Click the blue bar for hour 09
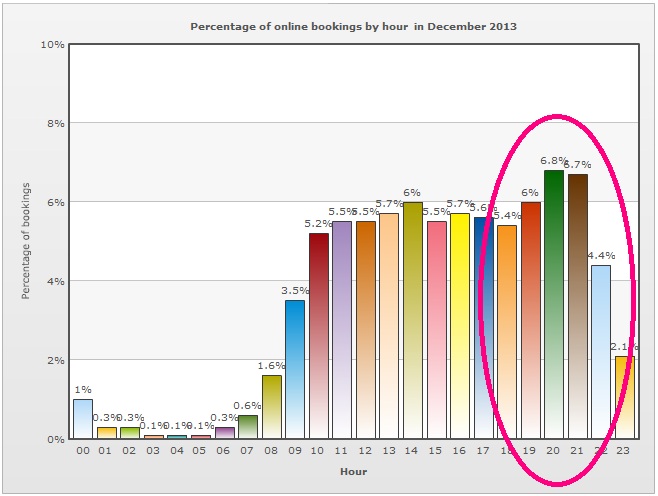The image size is (658, 496). point(295,369)
